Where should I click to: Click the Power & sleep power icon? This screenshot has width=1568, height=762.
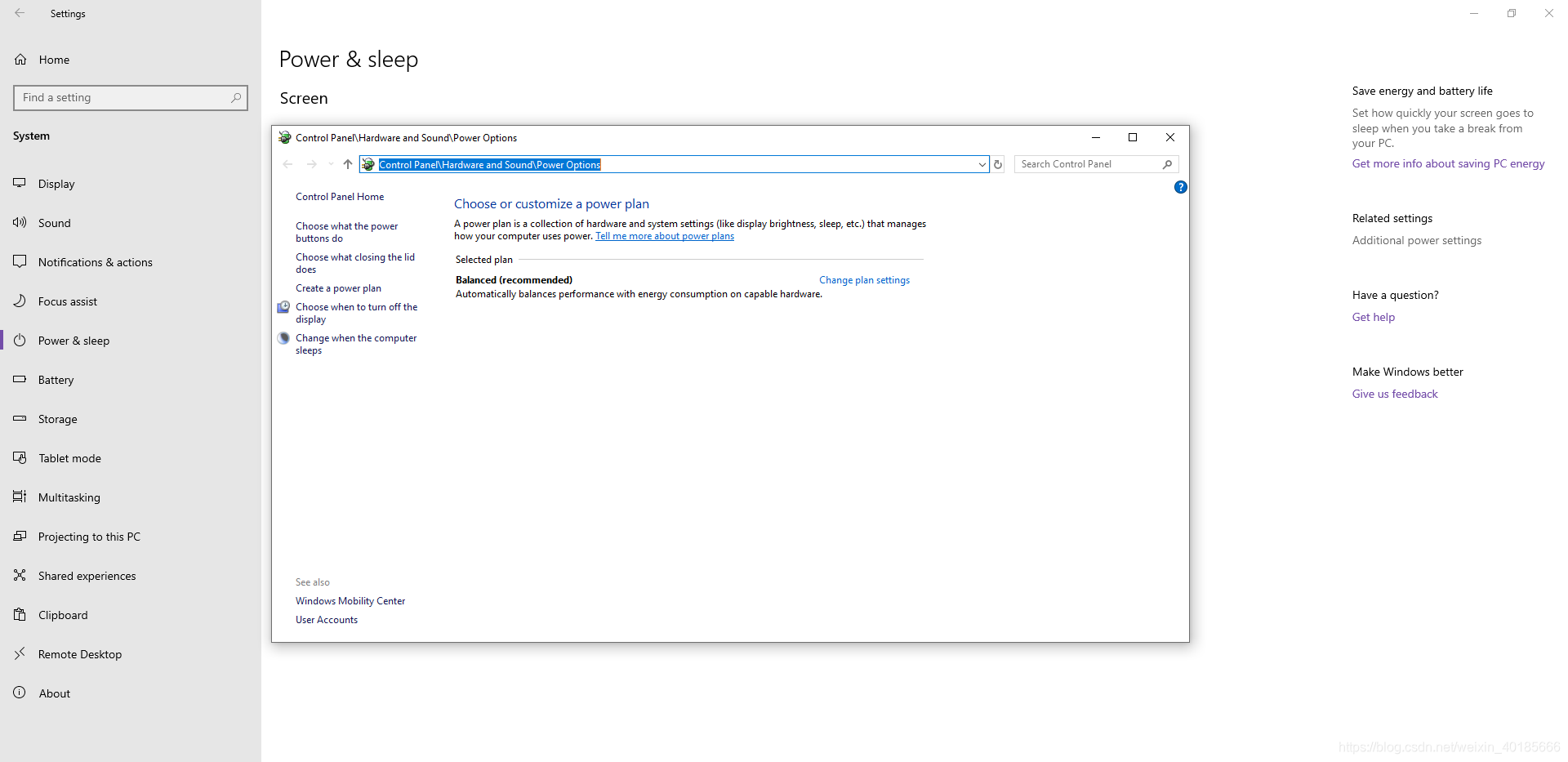[x=20, y=340]
